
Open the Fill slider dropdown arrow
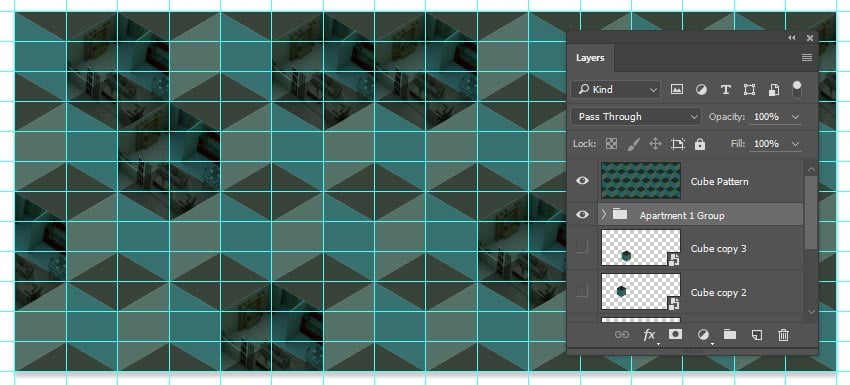click(795, 144)
